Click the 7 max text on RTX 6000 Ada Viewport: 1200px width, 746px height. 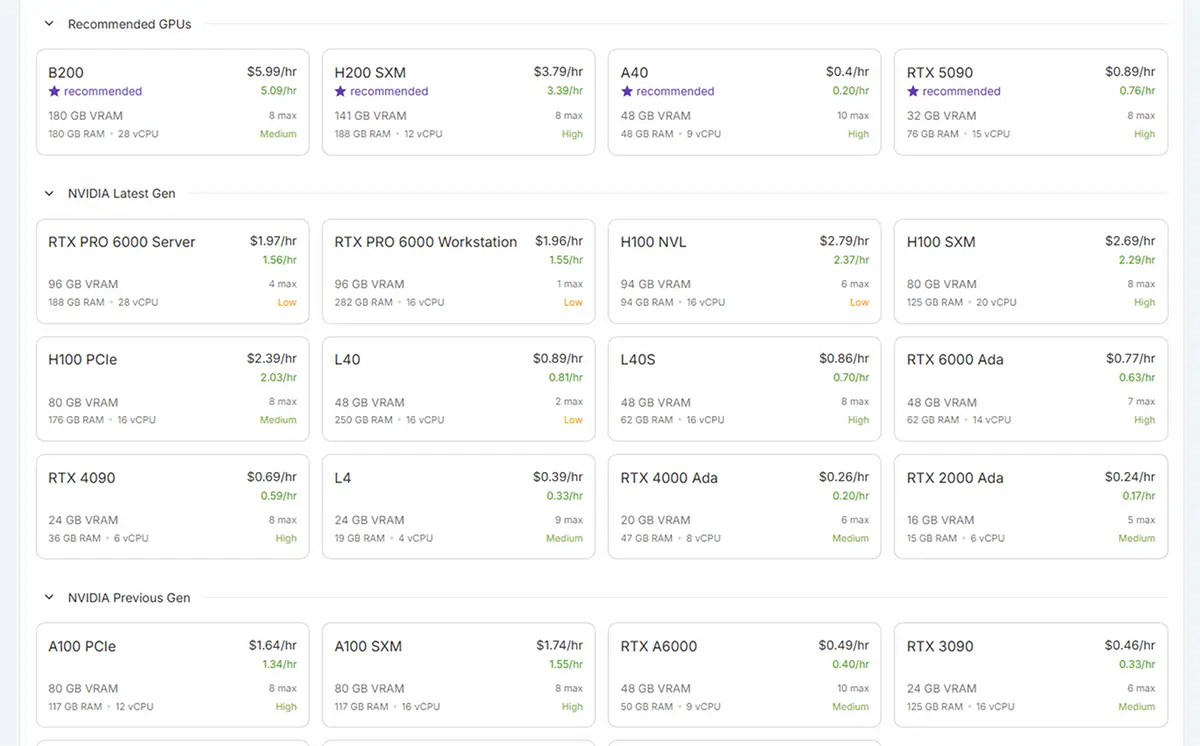tap(1142, 402)
